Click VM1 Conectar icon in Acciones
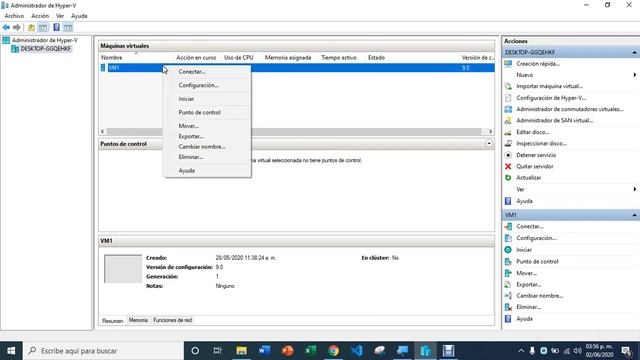This screenshot has height=360, width=640. coord(508,227)
